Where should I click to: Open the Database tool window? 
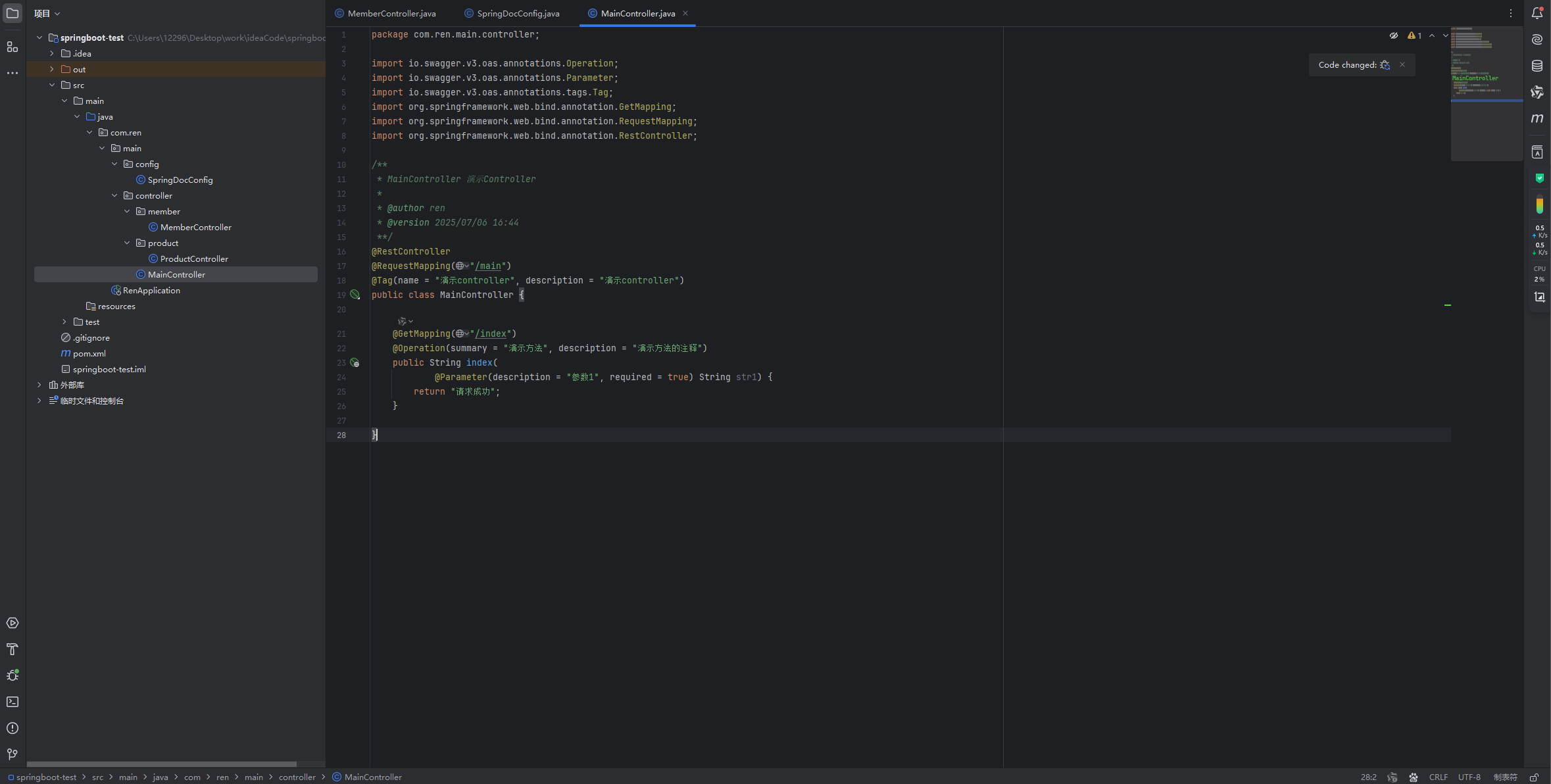point(1537,66)
